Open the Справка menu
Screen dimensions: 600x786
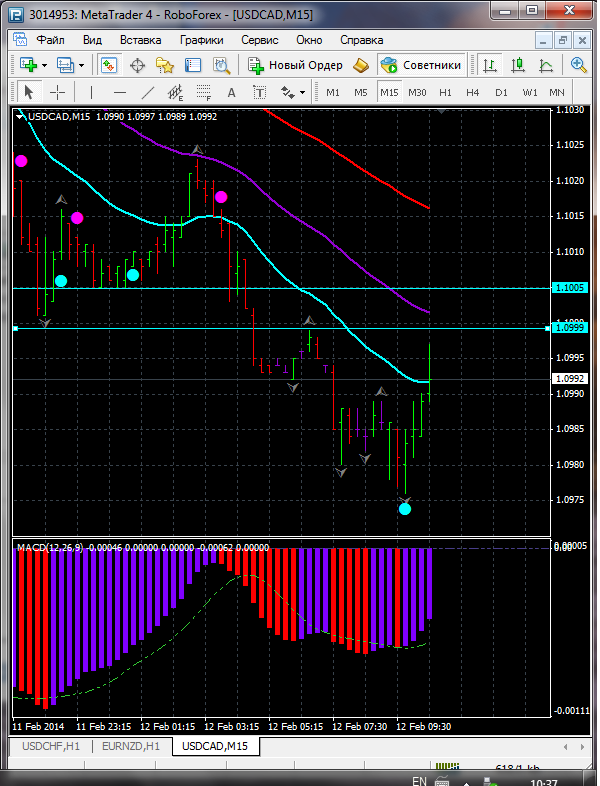pyautogui.click(x=361, y=40)
